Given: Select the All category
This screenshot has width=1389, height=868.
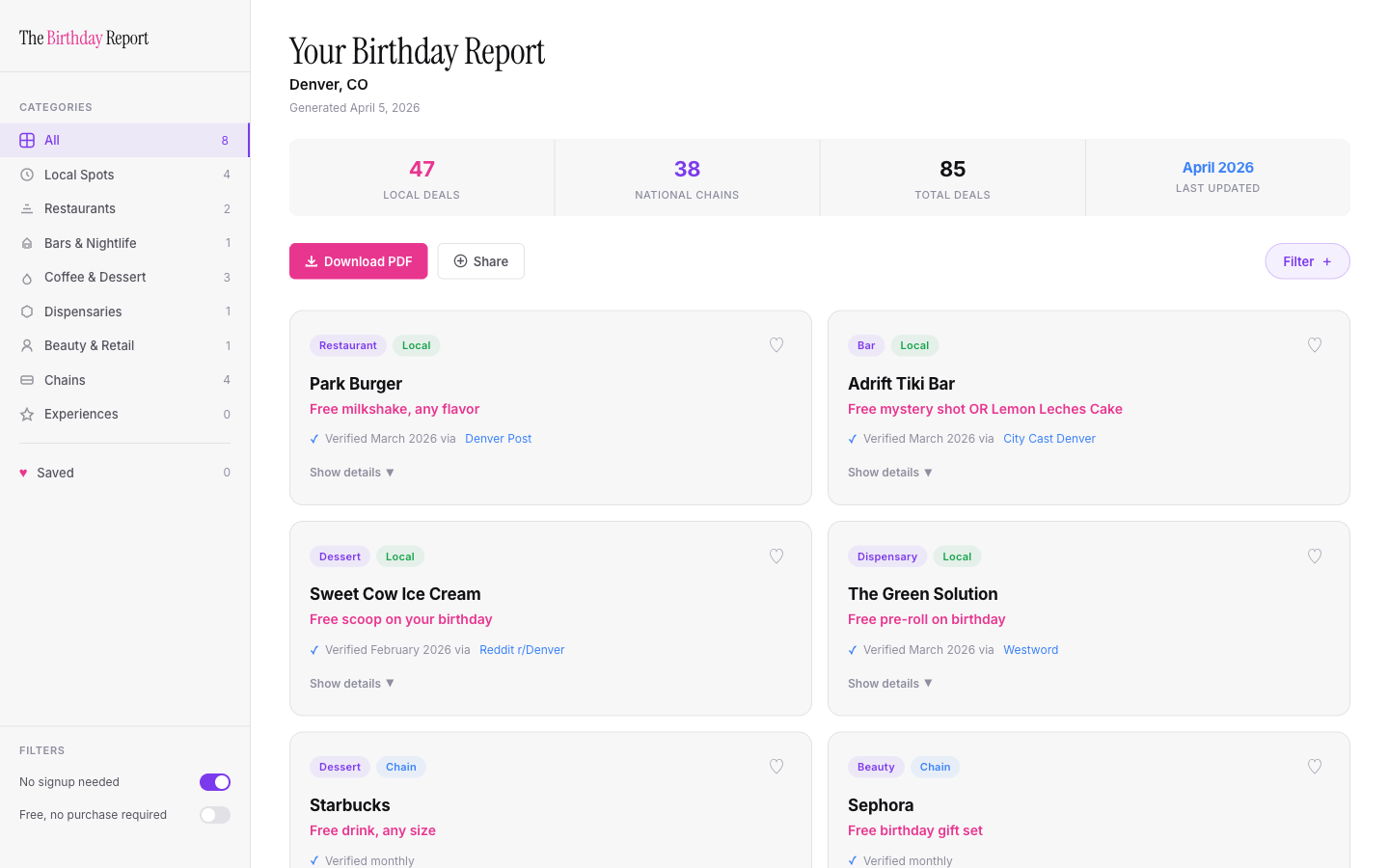Looking at the screenshot, I should [x=124, y=140].
